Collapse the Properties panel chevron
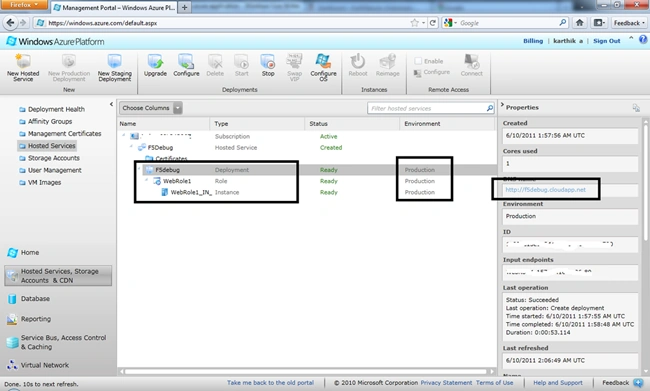This screenshot has height=391, width=650. point(502,105)
